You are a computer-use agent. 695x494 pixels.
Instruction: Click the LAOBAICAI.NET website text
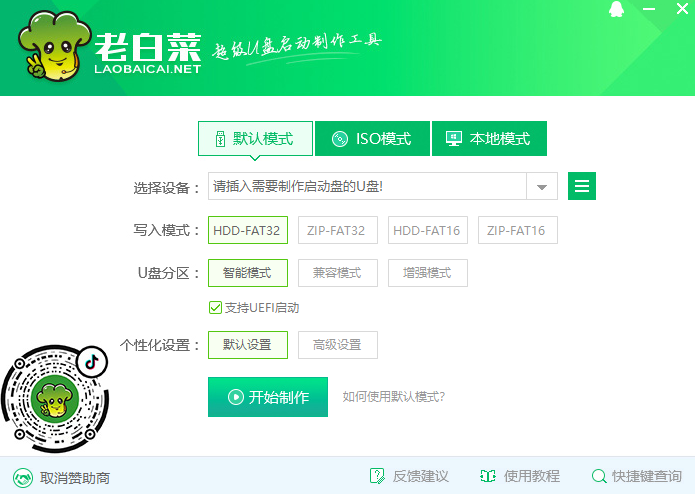point(148,69)
